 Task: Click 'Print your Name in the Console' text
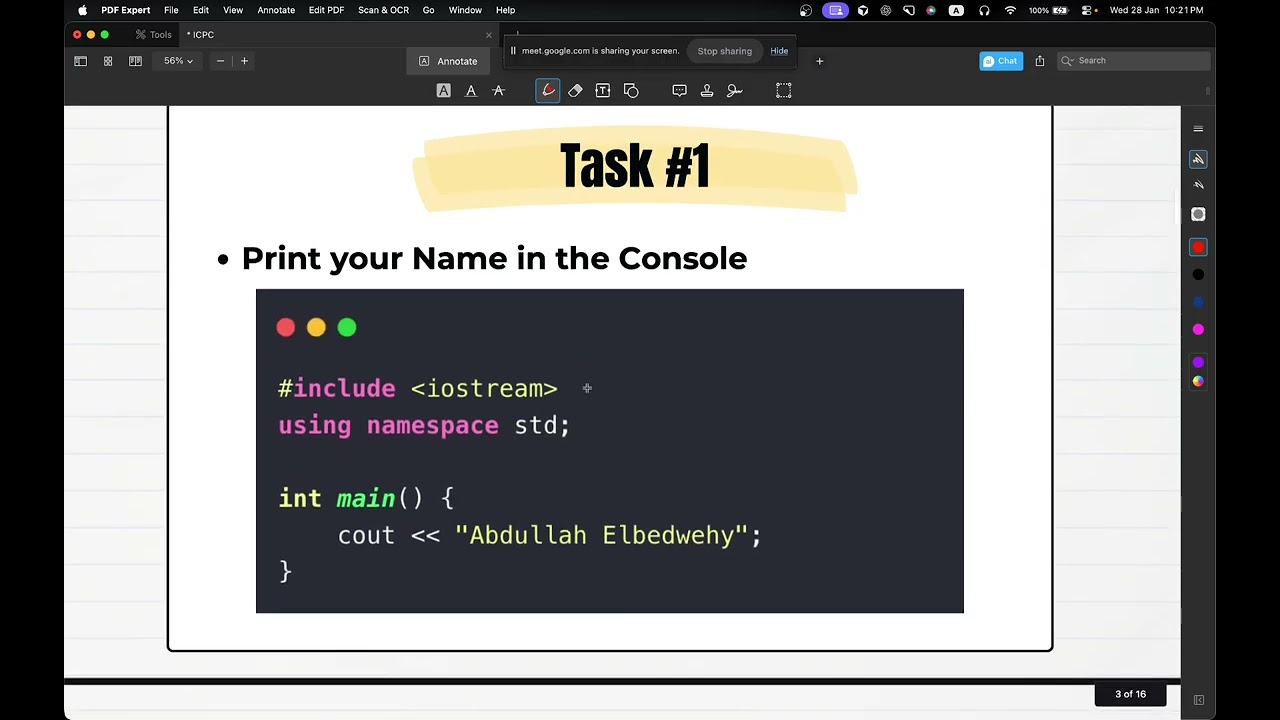pyautogui.click(x=494, y=259)
